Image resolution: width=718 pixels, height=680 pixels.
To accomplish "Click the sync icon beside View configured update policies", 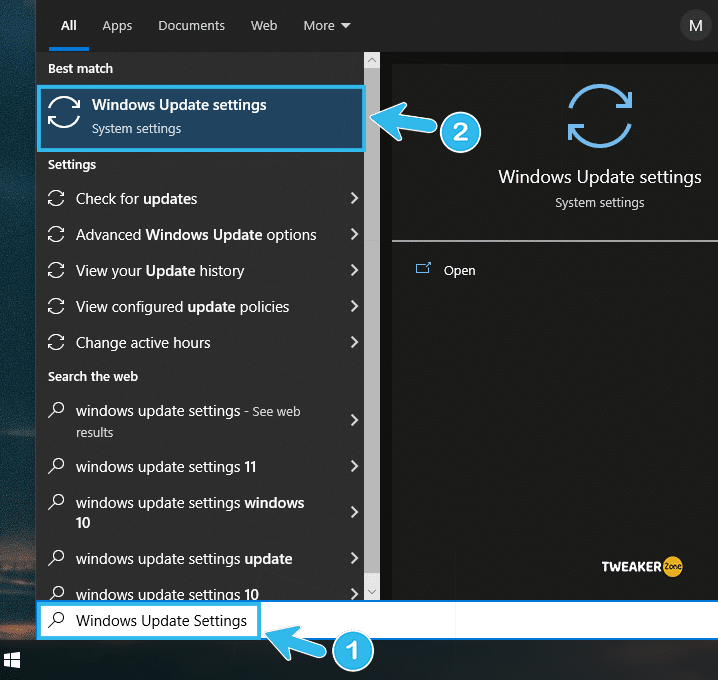I will 56,306.
